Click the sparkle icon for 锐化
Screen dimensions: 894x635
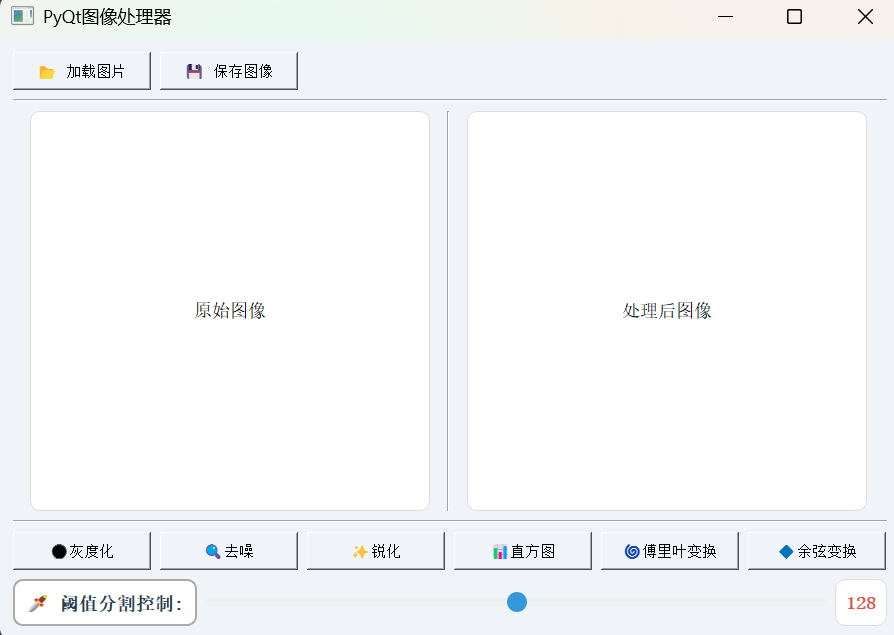point(360,551)
